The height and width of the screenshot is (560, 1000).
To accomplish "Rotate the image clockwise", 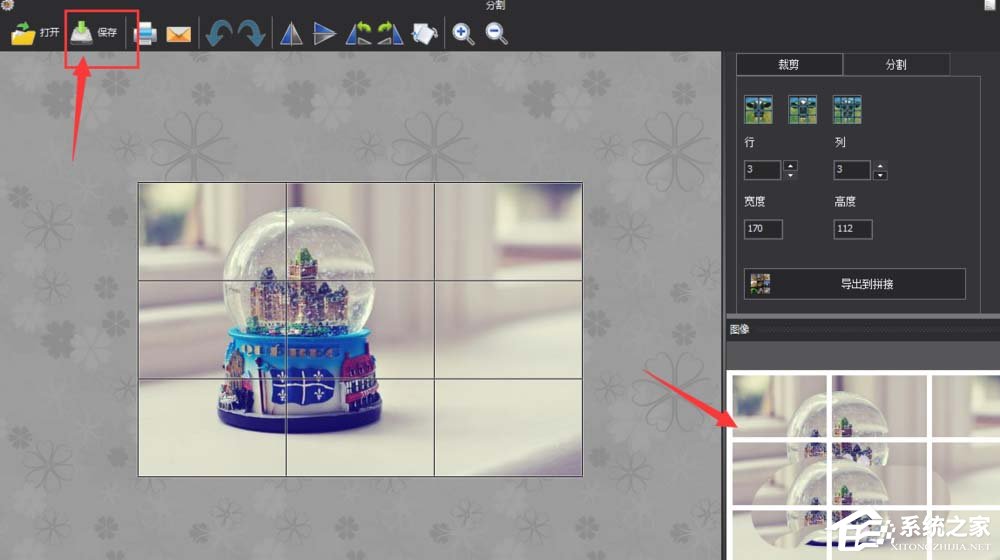I will (x=390, y=33).
